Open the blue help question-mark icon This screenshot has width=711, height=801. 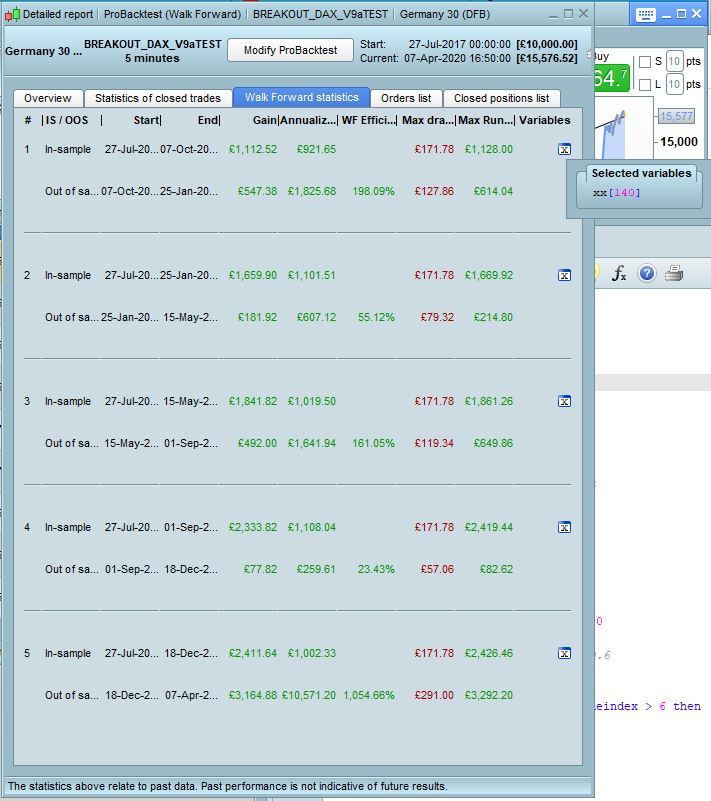[x=647, y=273]
